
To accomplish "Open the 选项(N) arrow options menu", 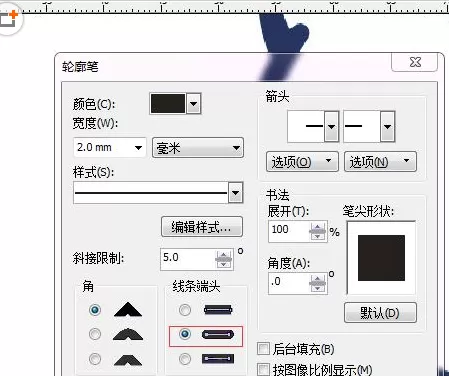I will pos(380,162).
